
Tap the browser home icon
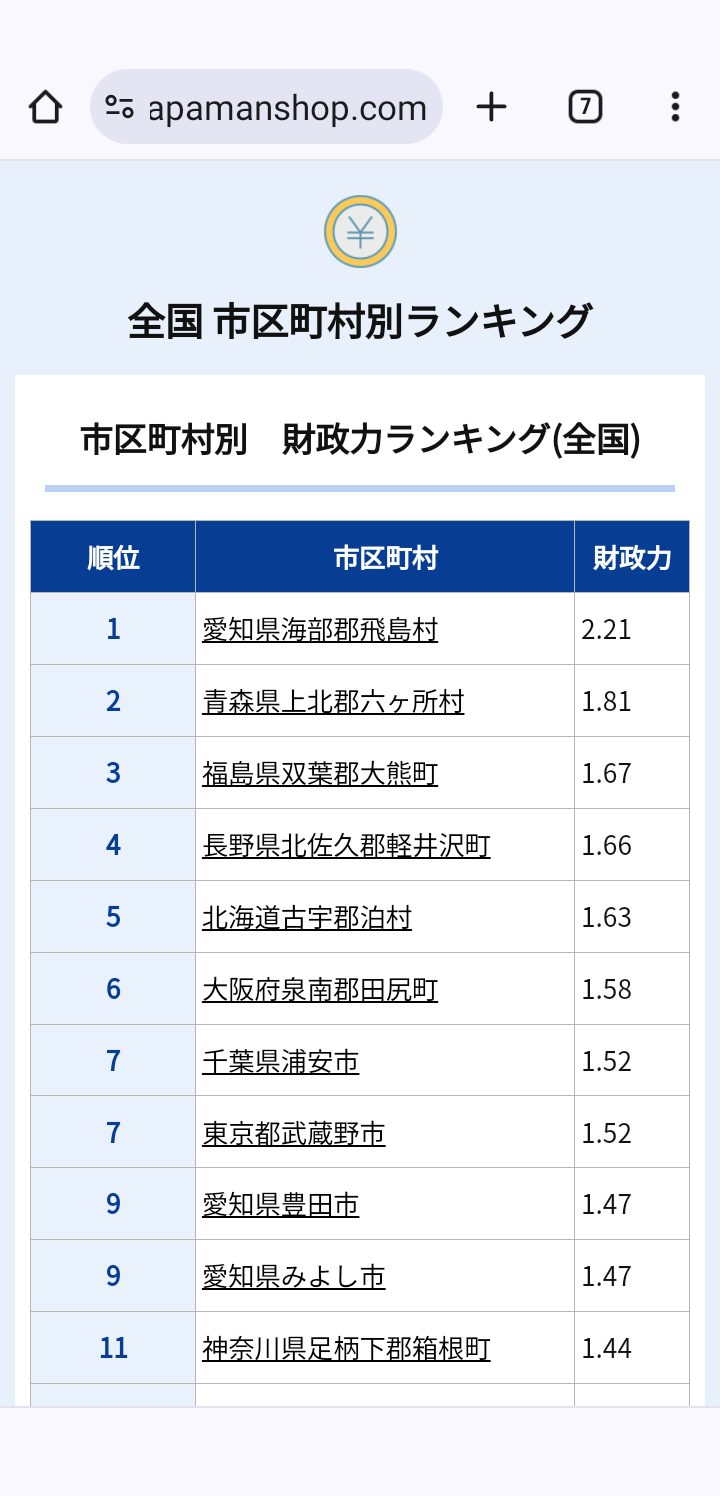coord(46,107)
